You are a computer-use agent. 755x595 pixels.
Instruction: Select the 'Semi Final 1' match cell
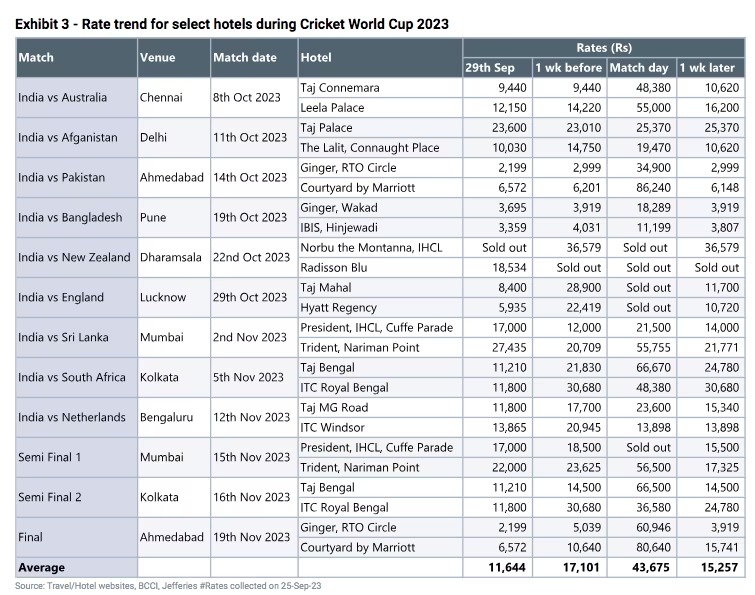pos(77,457)
